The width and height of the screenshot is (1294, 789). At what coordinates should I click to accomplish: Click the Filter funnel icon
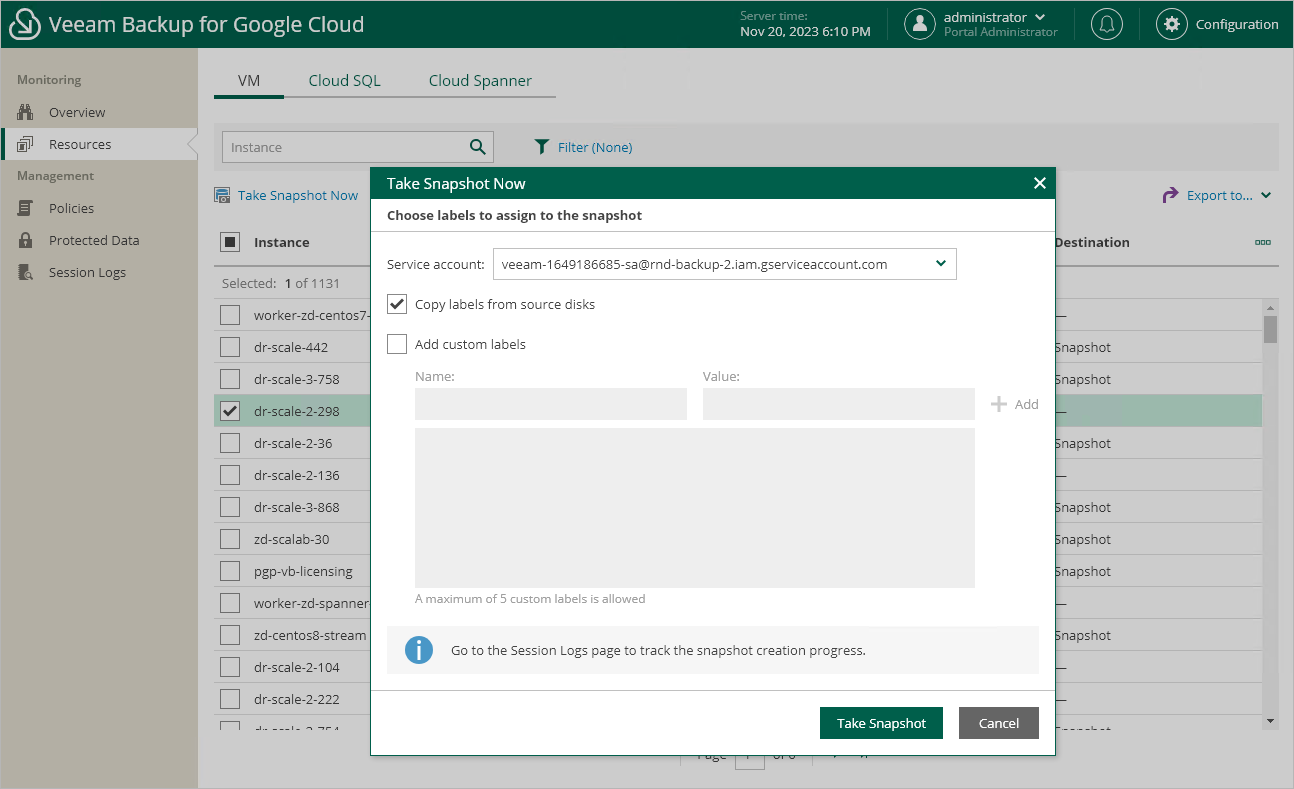(542, 147)
